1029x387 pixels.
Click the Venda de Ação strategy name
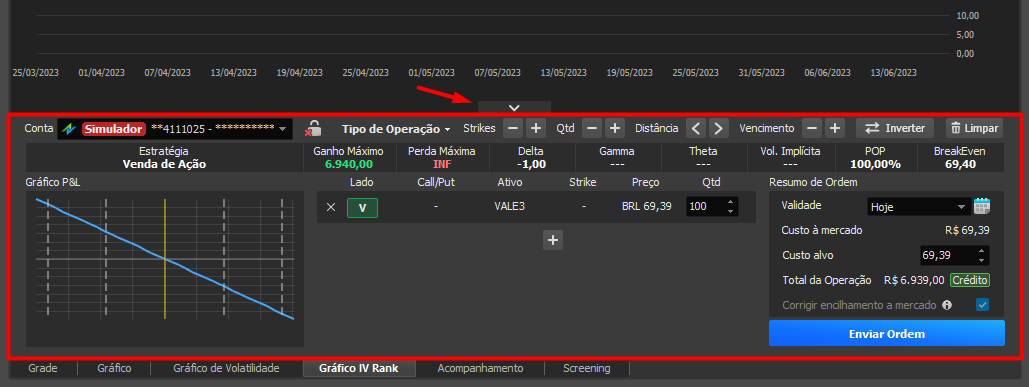point(164,164)
